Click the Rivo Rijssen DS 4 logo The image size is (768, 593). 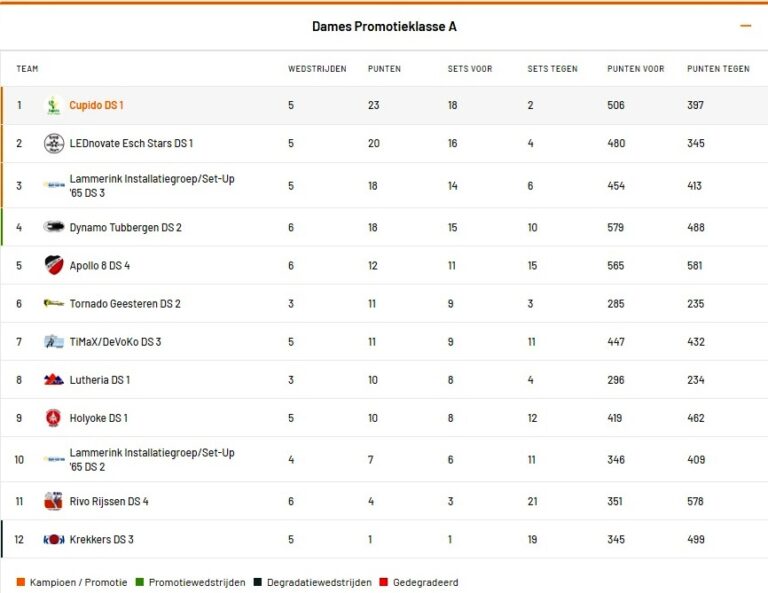point(54,501)
